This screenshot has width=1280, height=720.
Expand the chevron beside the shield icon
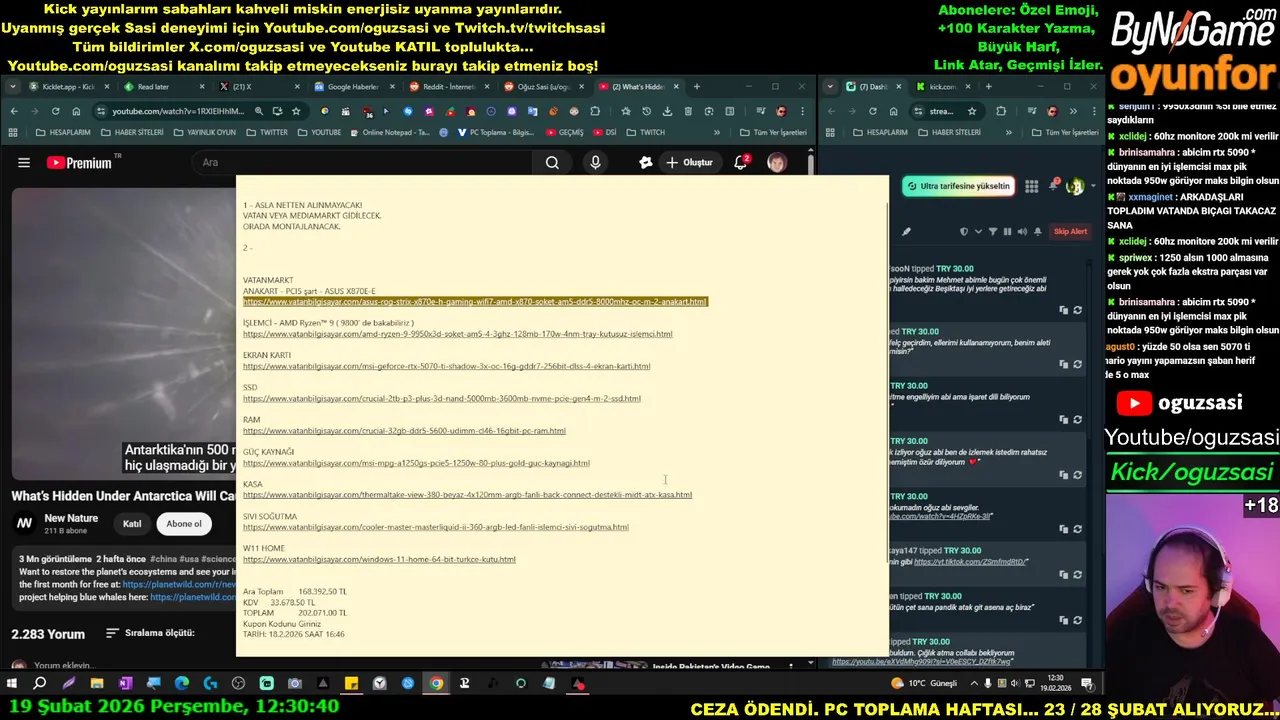[976, 232]
